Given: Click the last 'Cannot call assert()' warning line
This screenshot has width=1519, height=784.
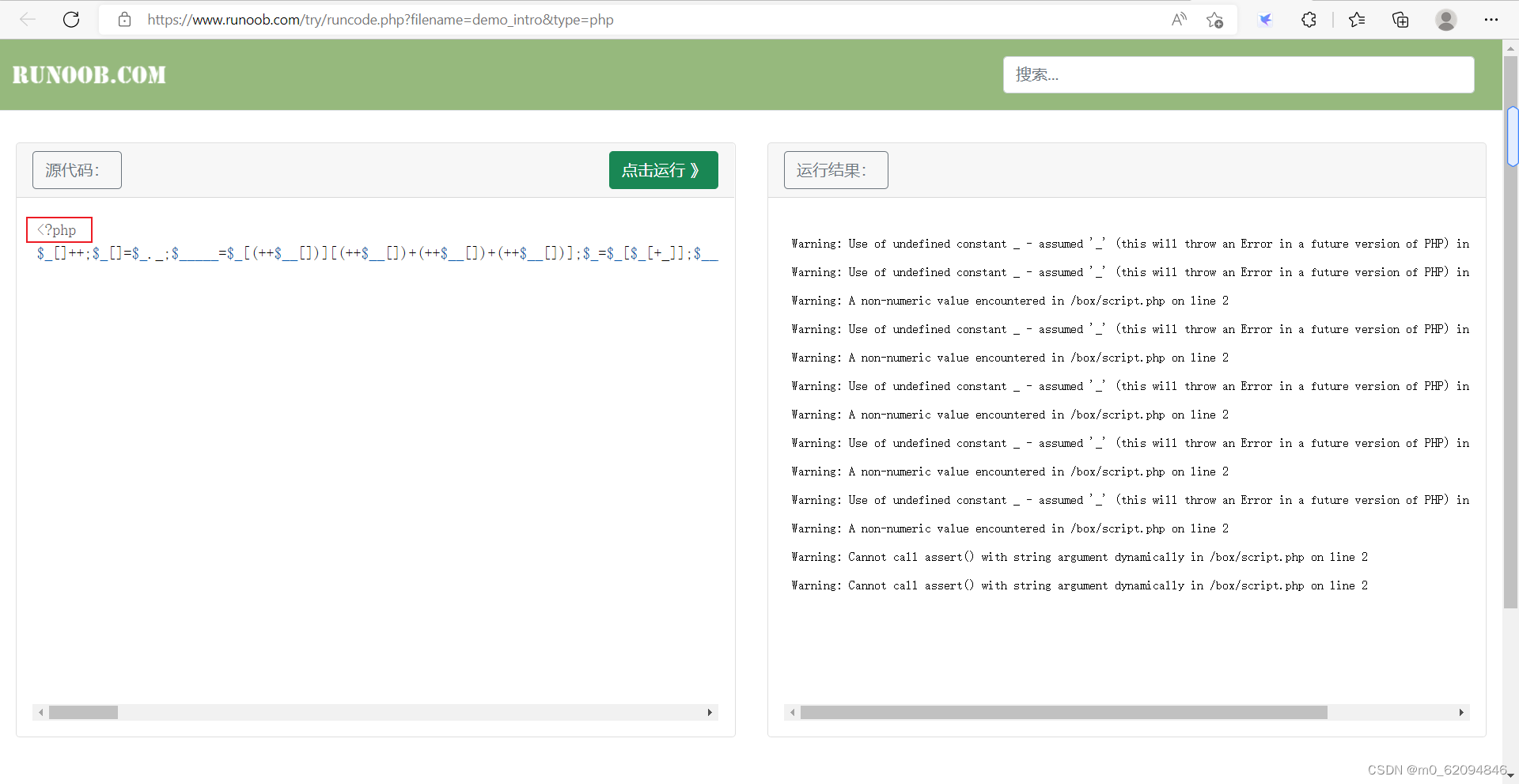Looking at the screenshot, I should tap(1079, 585).
